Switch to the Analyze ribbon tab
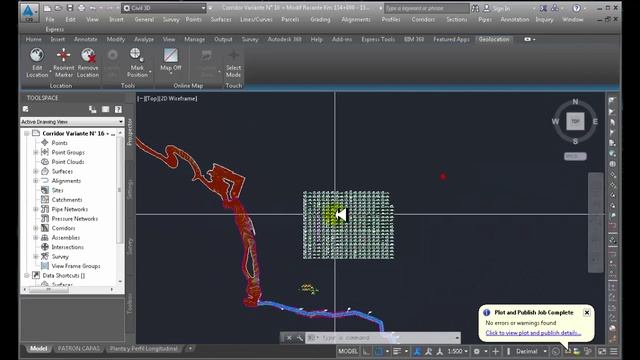 pyautogui.click(x=144, y=39)
